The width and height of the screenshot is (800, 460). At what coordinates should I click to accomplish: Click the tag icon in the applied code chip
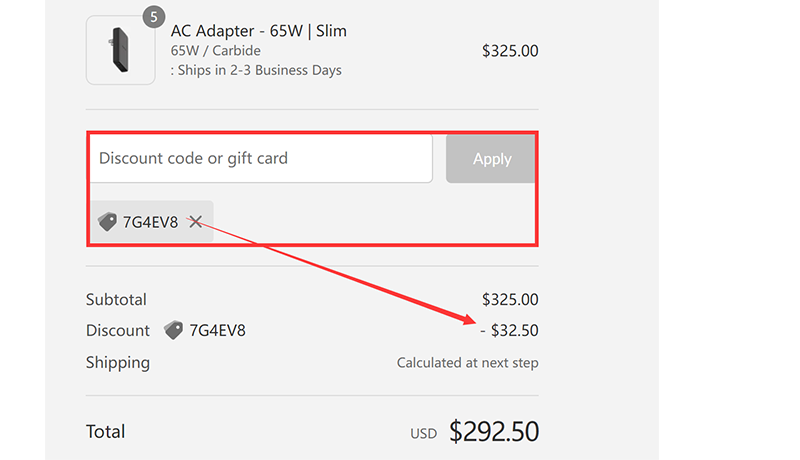click(107, 222)
